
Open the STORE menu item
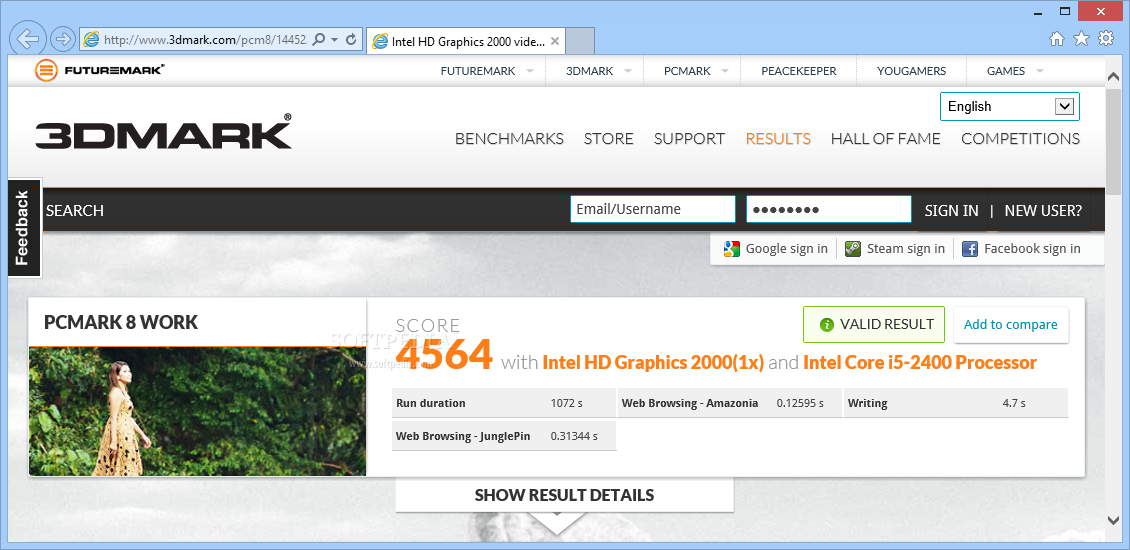coord(608,138)
